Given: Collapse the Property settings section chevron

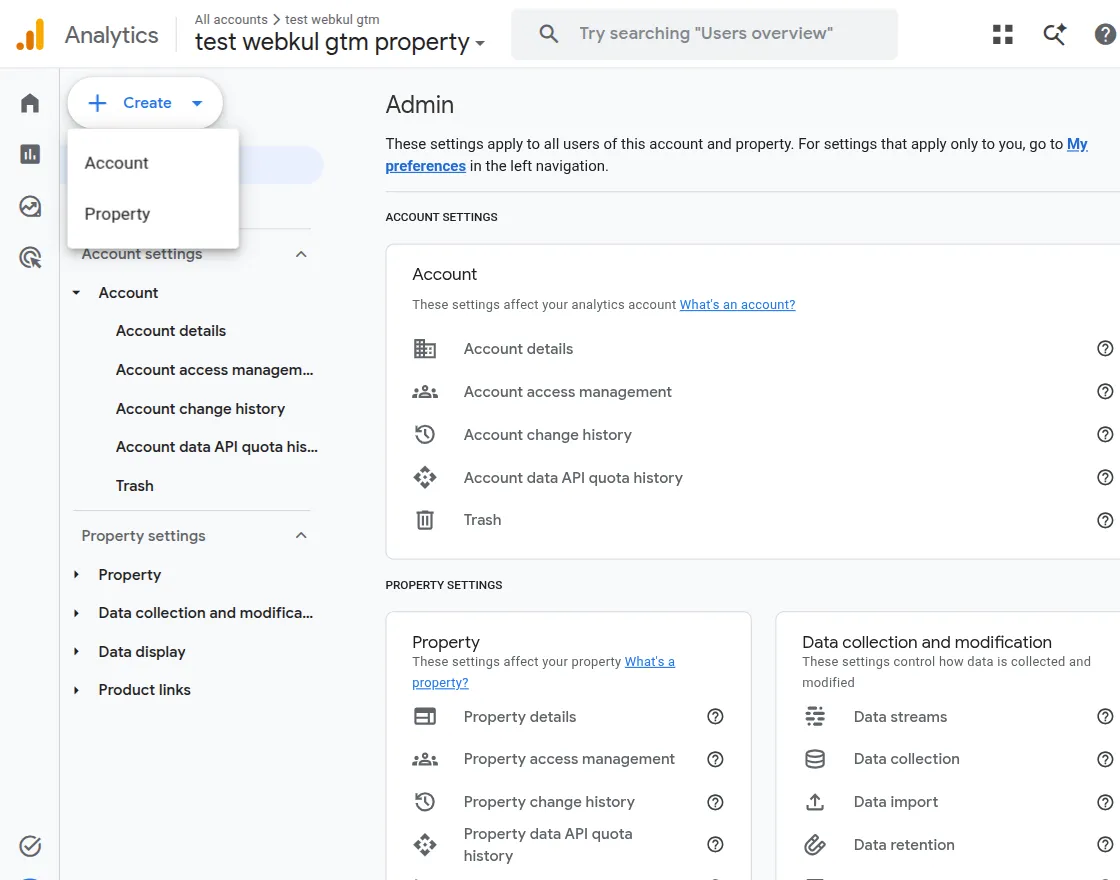Looking at the screenshot, I should (301, 536).
